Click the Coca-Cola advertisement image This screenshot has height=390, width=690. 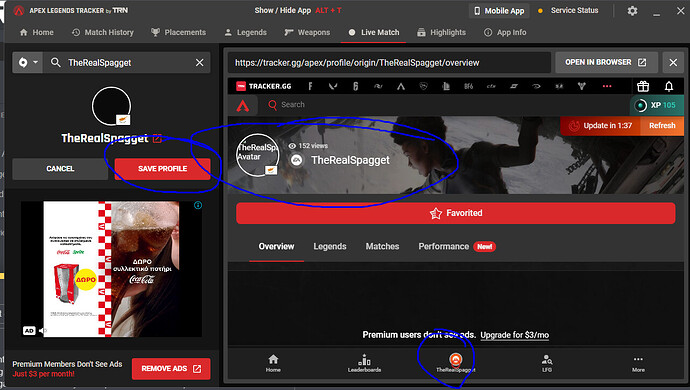(111, 269)
